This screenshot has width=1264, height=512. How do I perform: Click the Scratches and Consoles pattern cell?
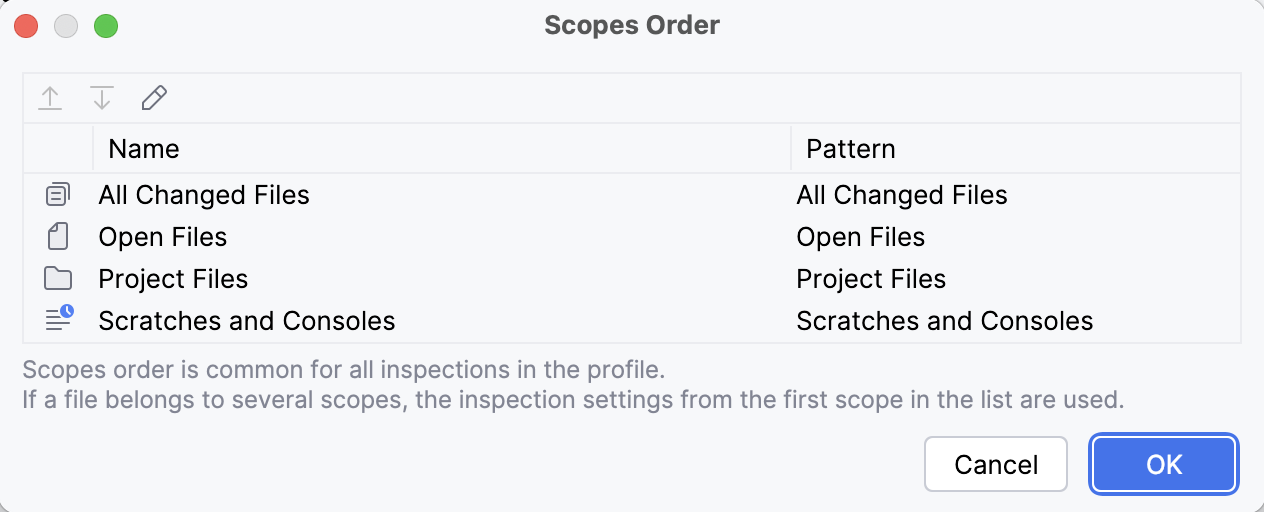click(x=945, y=321)
